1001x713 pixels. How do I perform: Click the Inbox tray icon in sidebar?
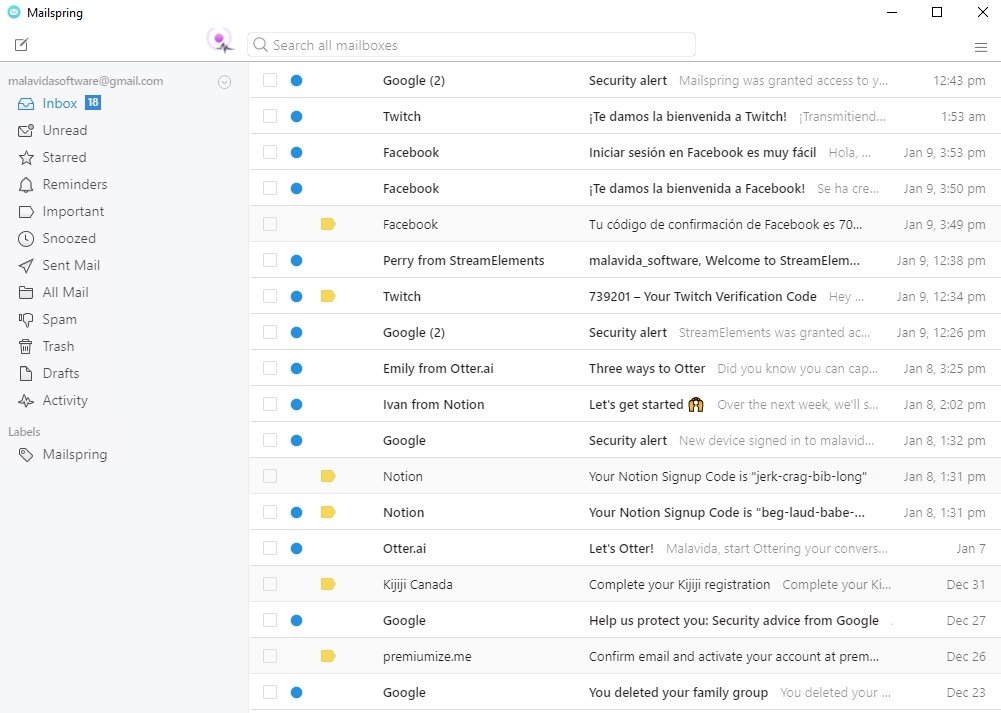[26, 103]
